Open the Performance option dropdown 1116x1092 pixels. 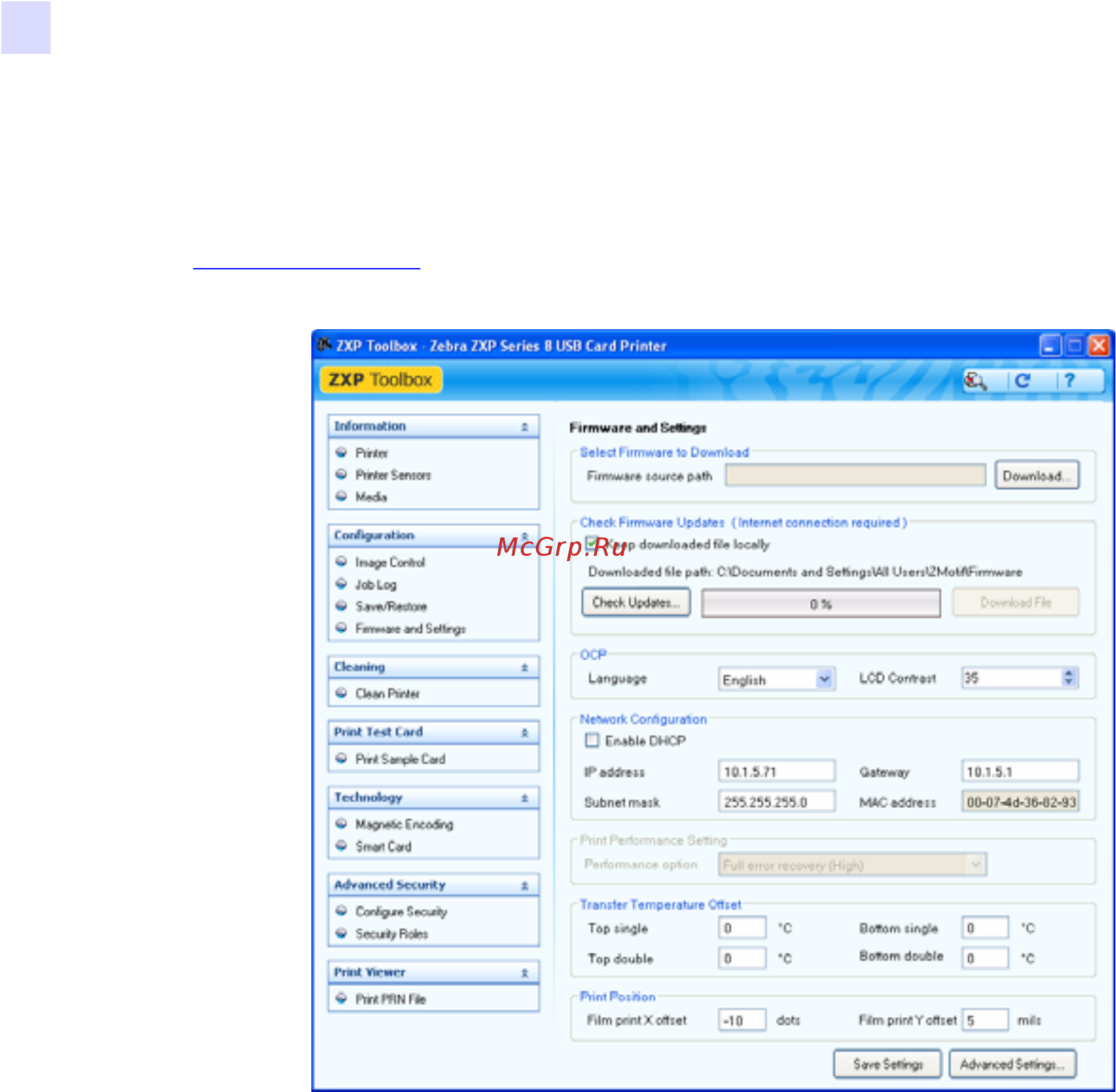pos(977,865)
